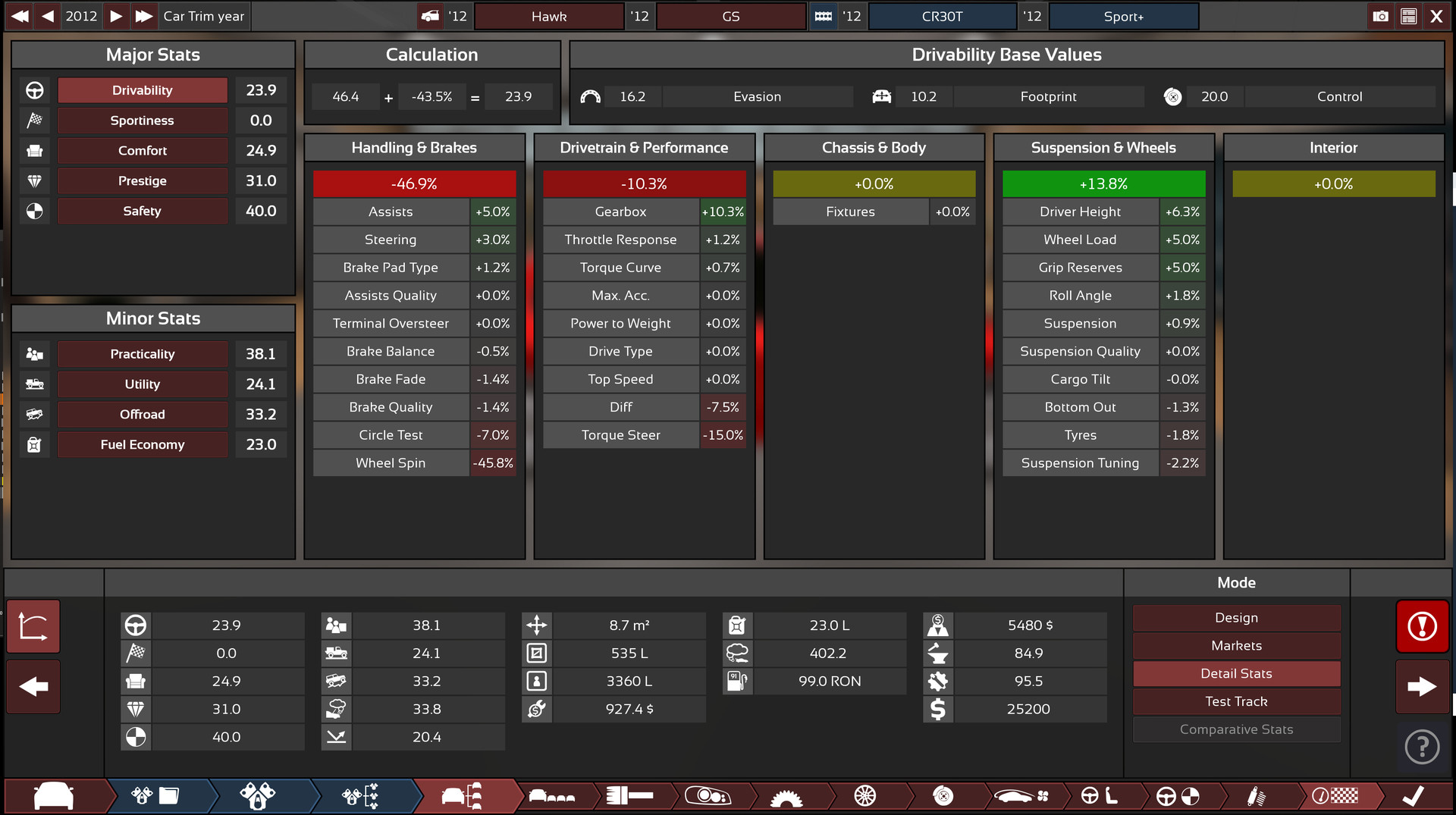Take a screenshot with the camera icon
Image resolution: width=1456 pixels, height=815 pixels.
(1380, 16)
